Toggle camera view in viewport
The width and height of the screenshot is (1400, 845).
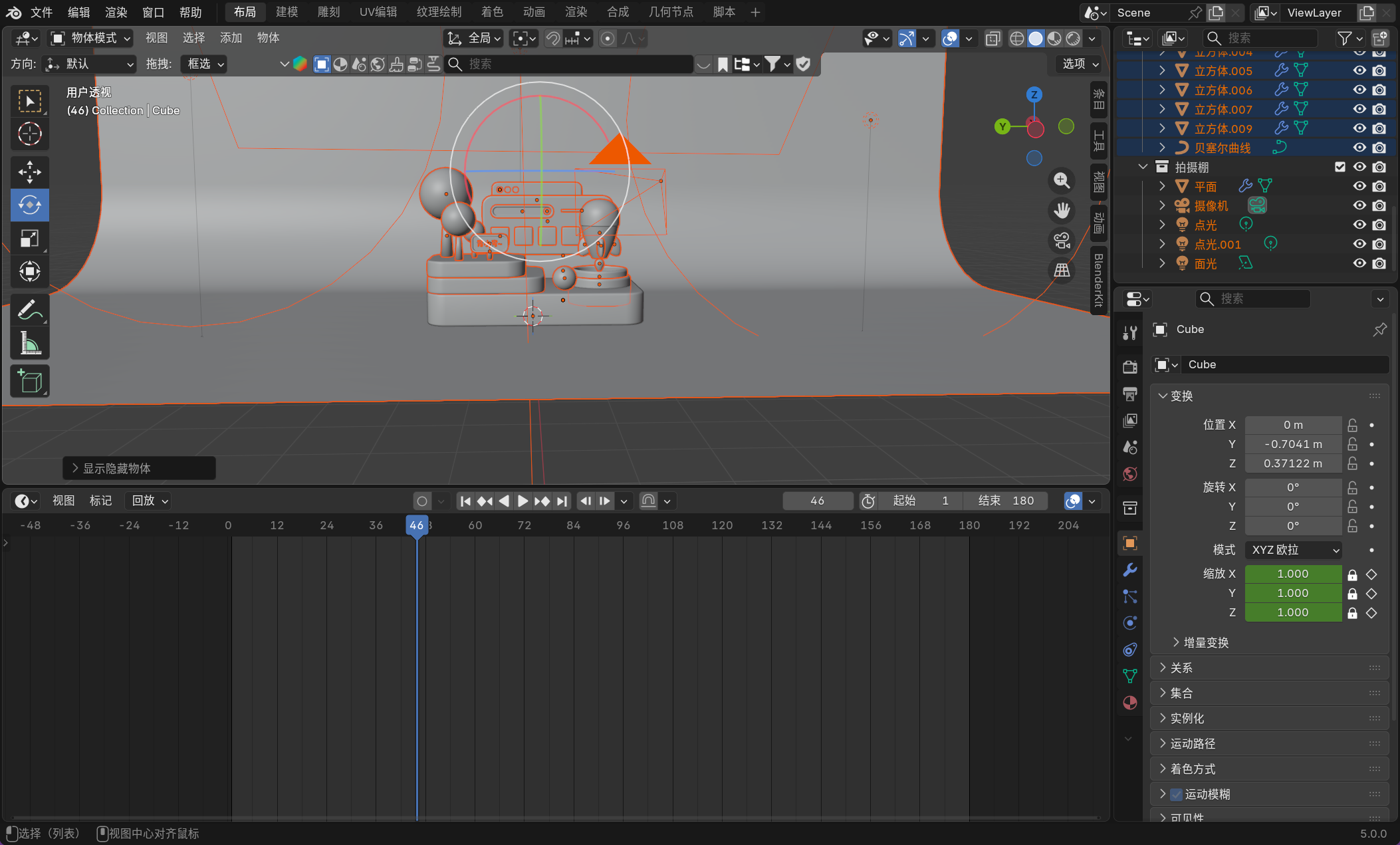point(1062,241)
